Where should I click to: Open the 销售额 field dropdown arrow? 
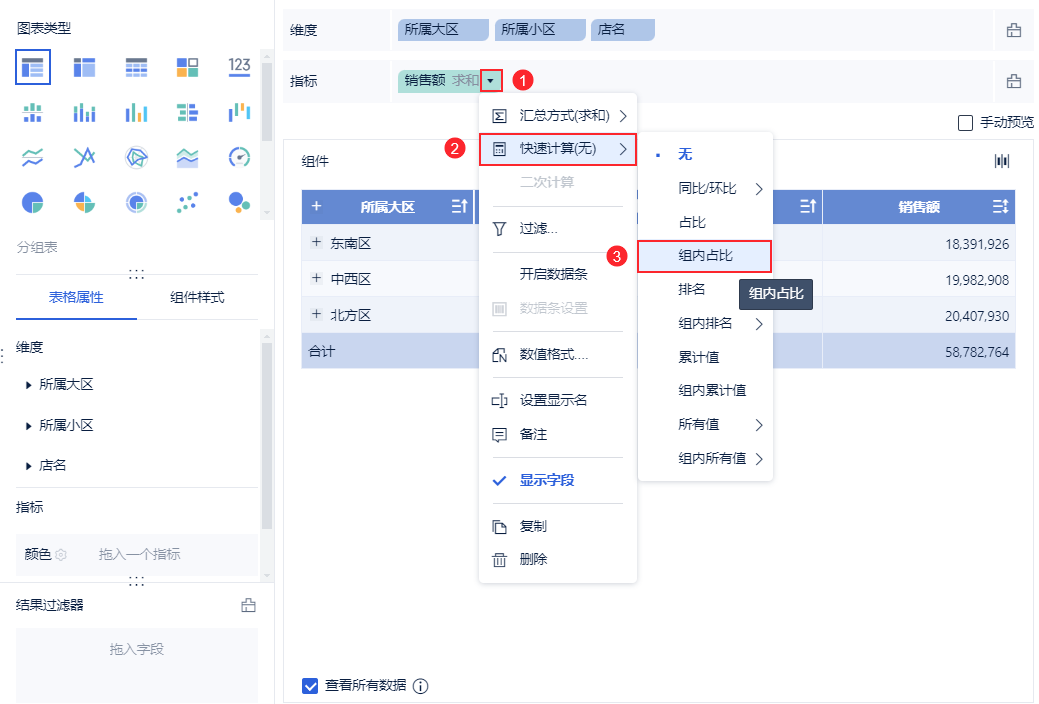click(x=490, y=81)
